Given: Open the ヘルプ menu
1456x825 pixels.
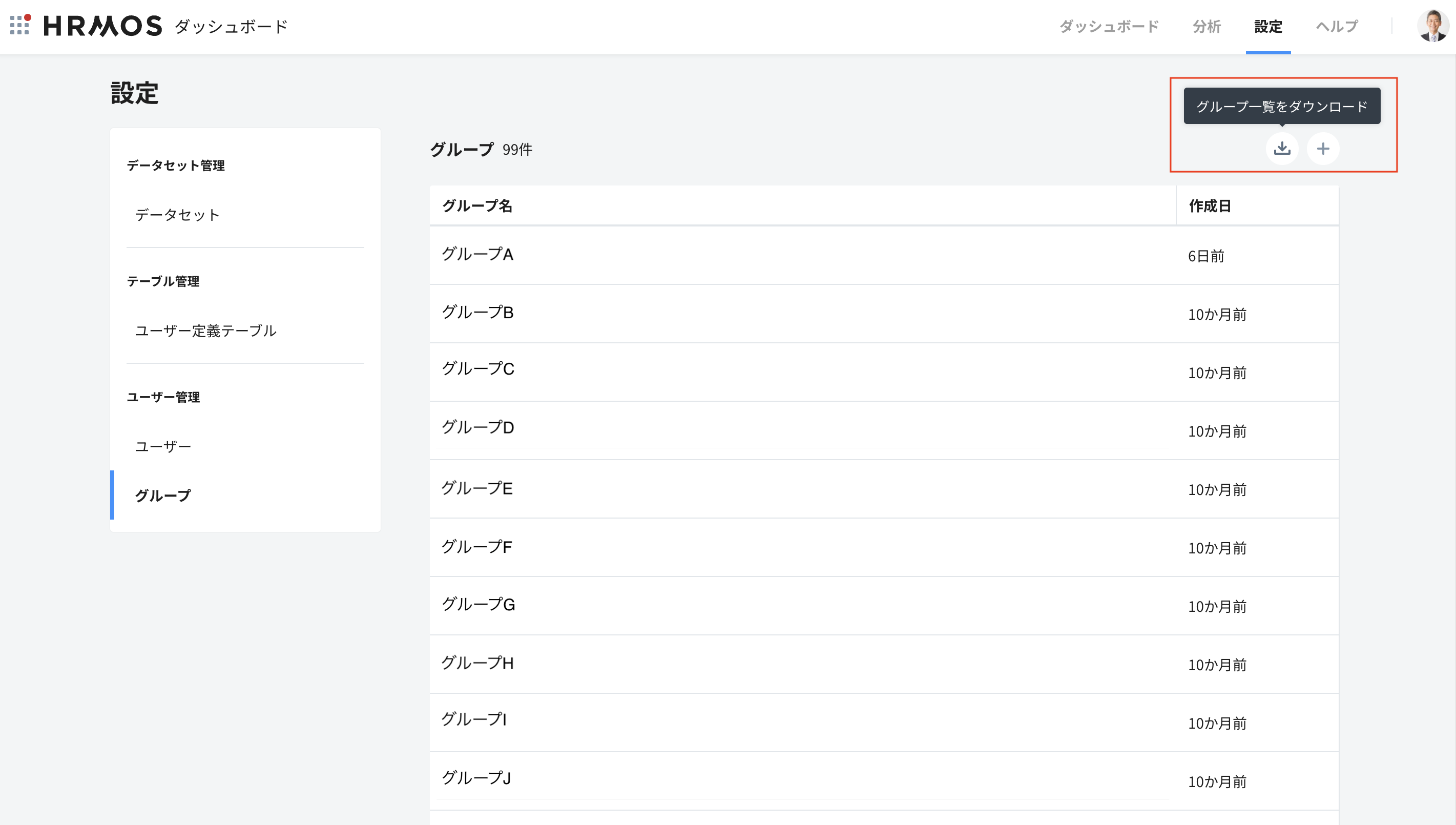Looking at the screenshot, I should (1337, 27).
